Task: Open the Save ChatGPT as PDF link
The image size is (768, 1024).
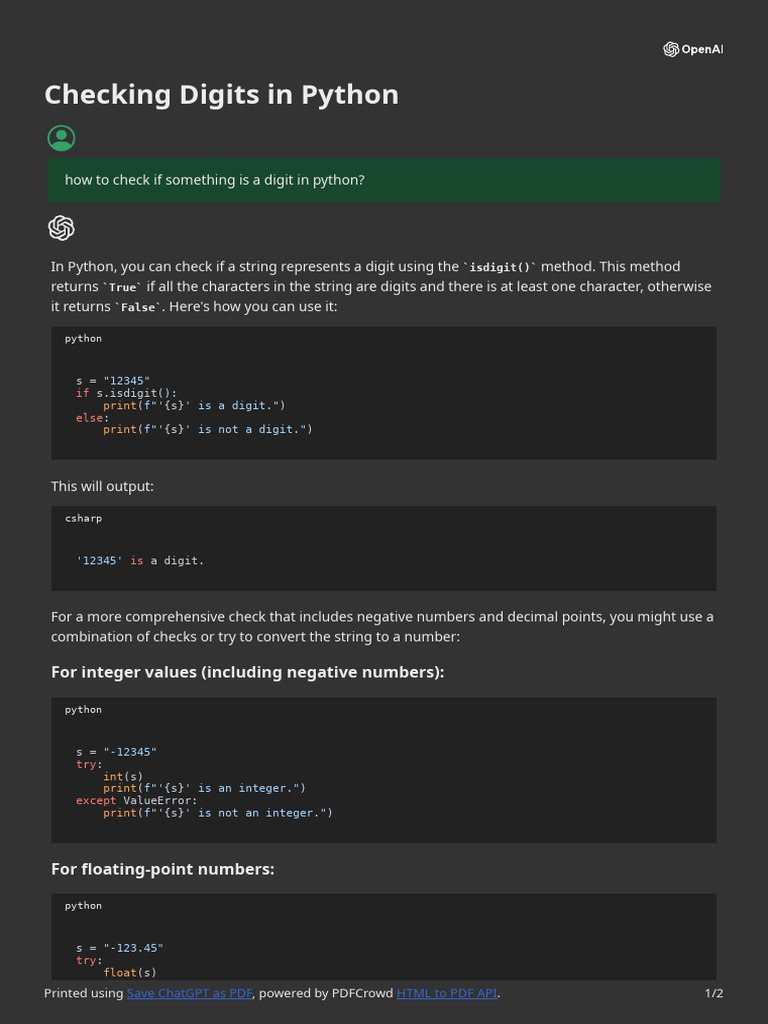Action: click(x=189, y=993)
